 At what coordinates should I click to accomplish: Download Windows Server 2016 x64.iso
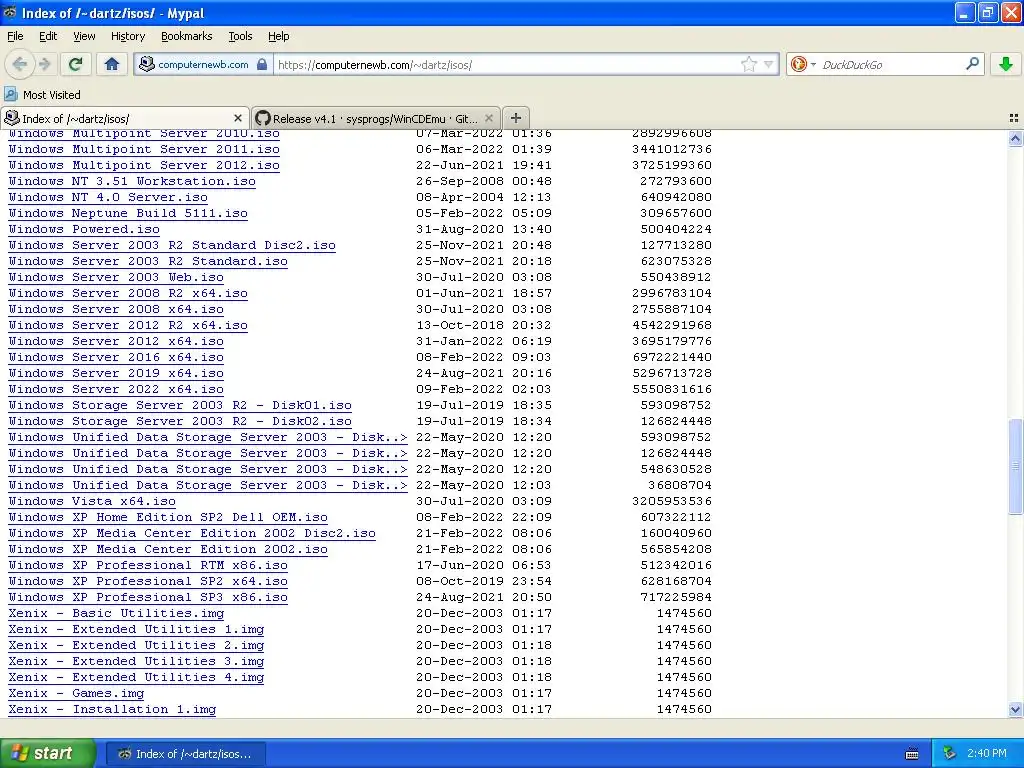click(116, 357)
